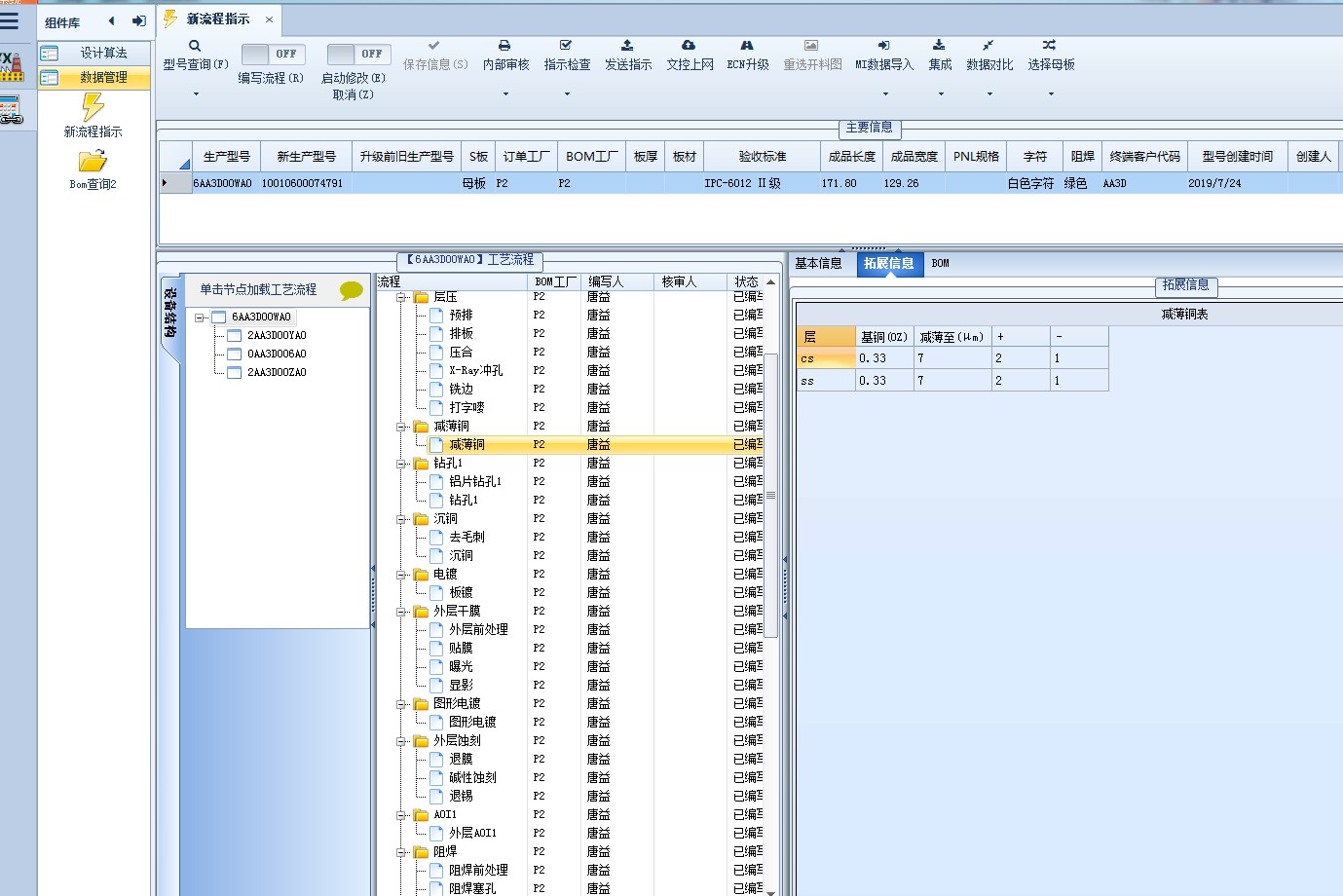The height and width of the screenshot is (896, 1343).
Task: Click process list vertical scrollbar thumb
Action: click(771, 495)
